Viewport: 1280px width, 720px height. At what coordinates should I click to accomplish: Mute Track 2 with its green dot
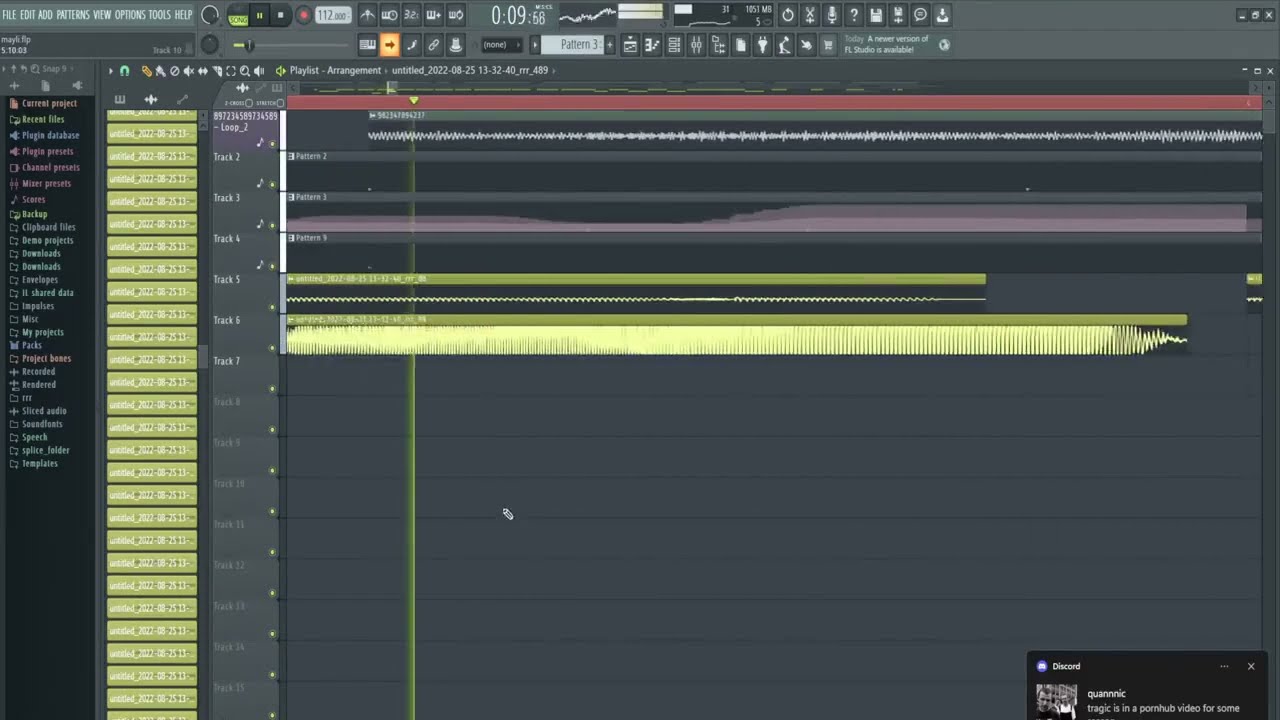[272, 184]
